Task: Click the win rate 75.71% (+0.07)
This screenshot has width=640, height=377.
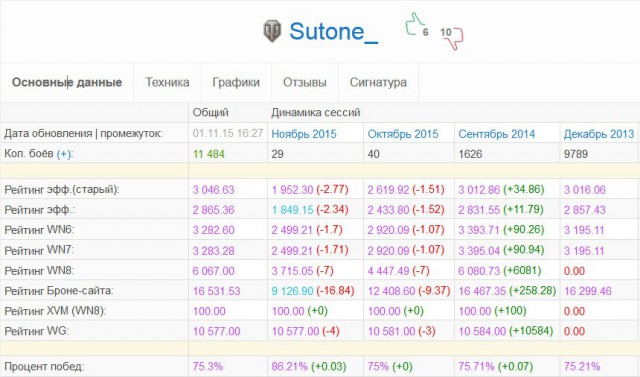Action: click(496, 366)
